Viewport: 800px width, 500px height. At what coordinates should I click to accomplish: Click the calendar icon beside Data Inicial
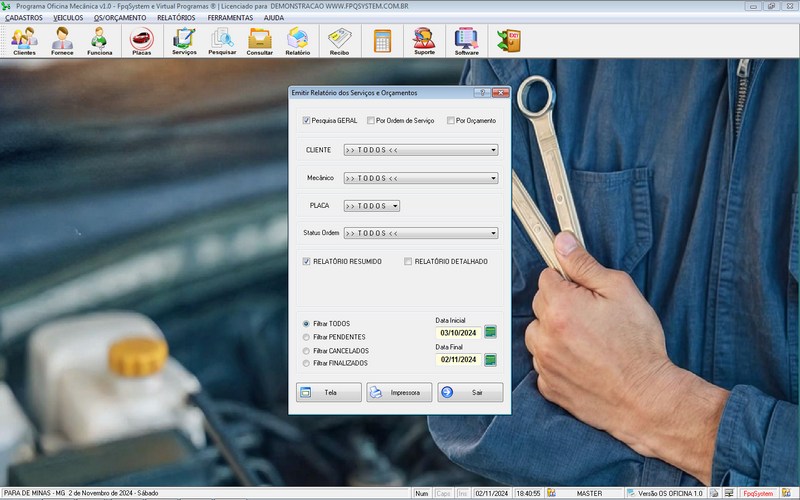tap(490, 332)
